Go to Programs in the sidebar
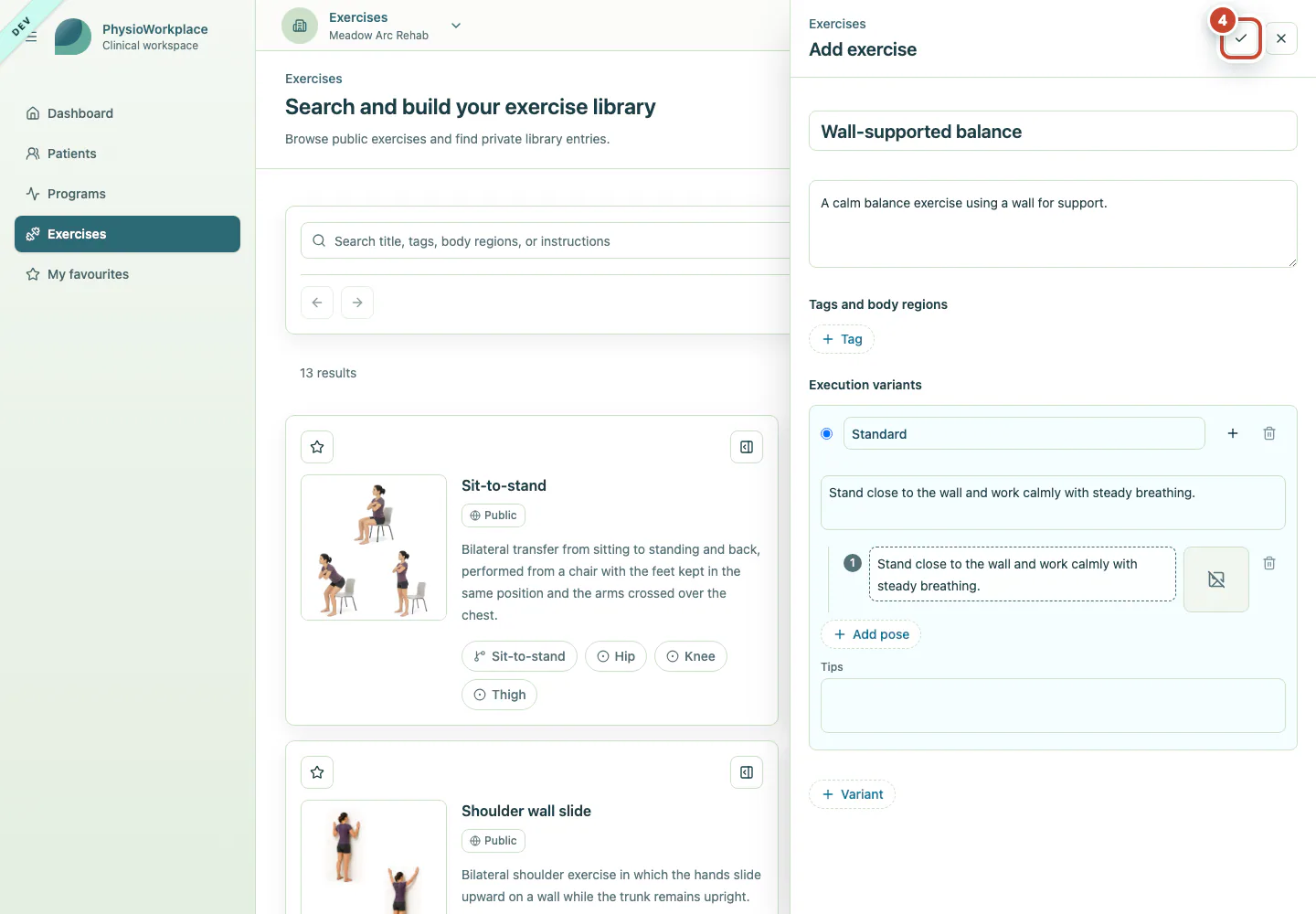The height and width of the screenshot is (914, 1316). pyautogui.click(x=127, y=194)
